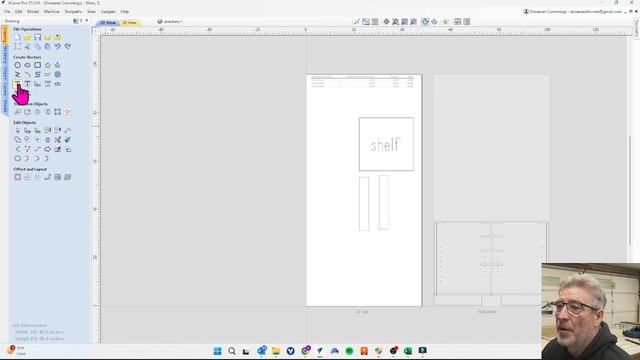Viewport: 640px width, 360px height.
Task: Open the Edit menu
Action: (18, 11)
